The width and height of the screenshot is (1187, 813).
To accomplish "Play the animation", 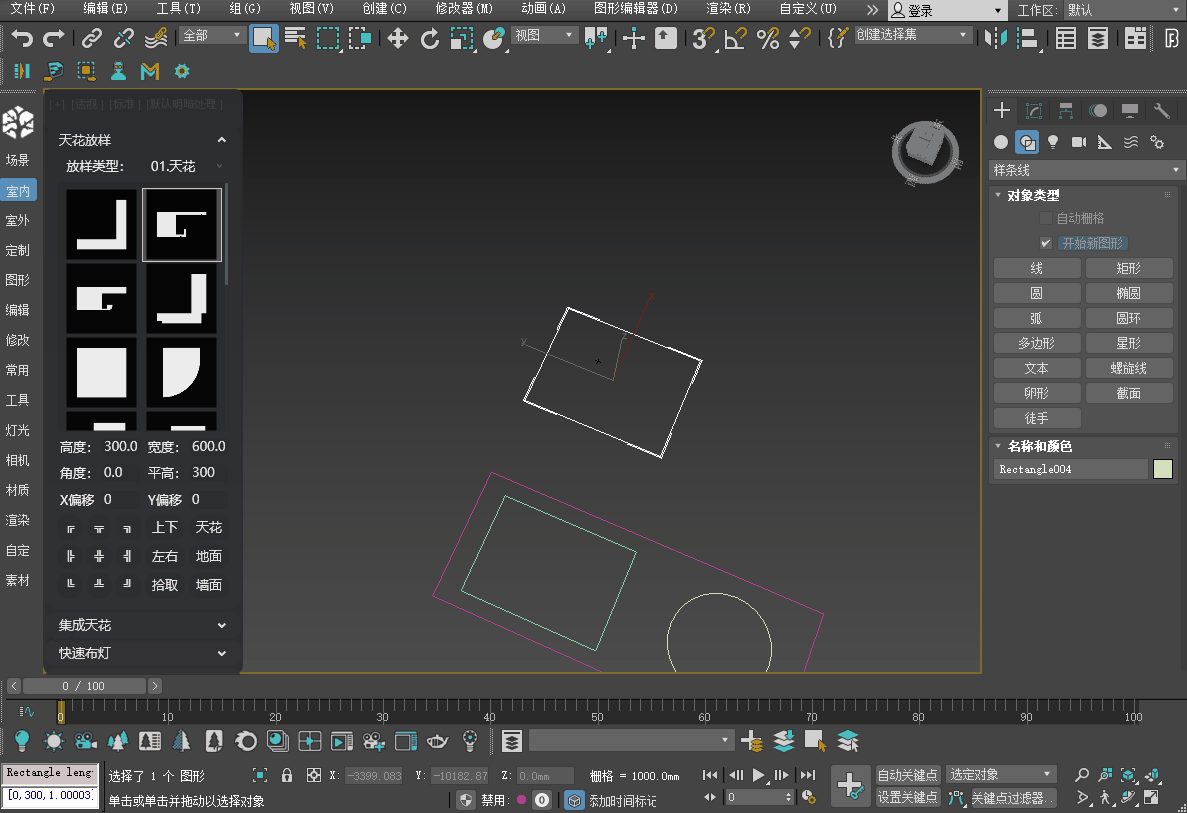I will click(758, 775).
